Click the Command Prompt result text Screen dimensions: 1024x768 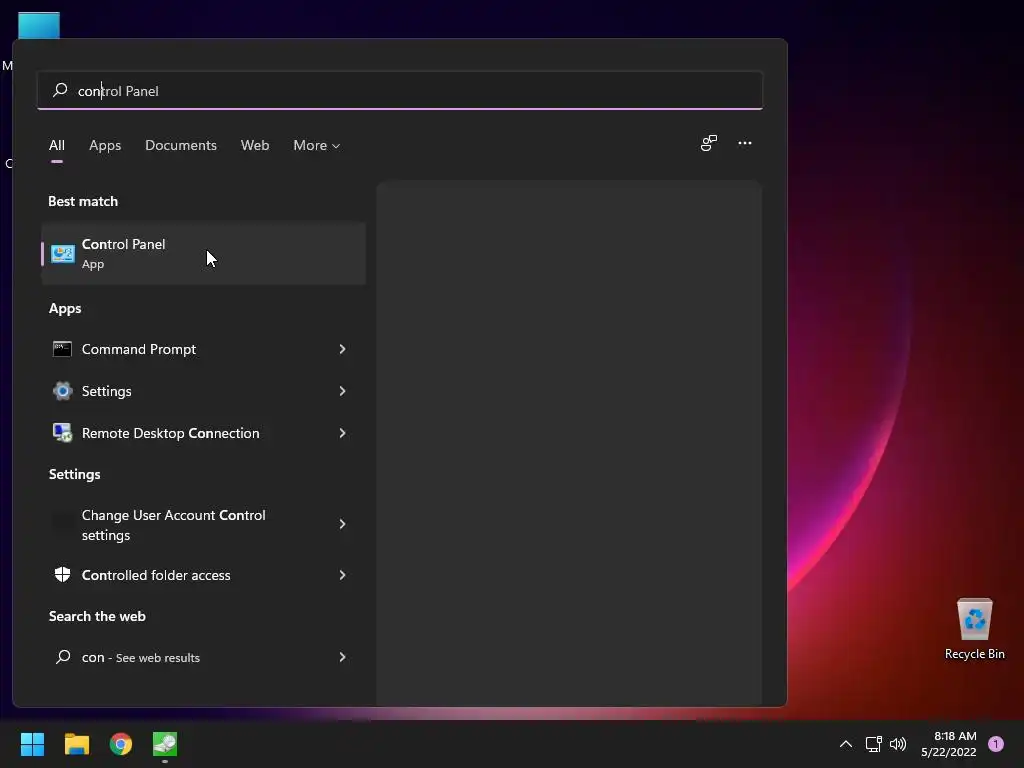coord(138,349)
